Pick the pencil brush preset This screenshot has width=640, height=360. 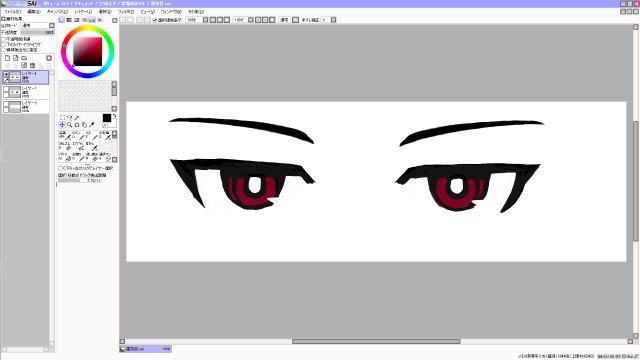coord(65,136)
